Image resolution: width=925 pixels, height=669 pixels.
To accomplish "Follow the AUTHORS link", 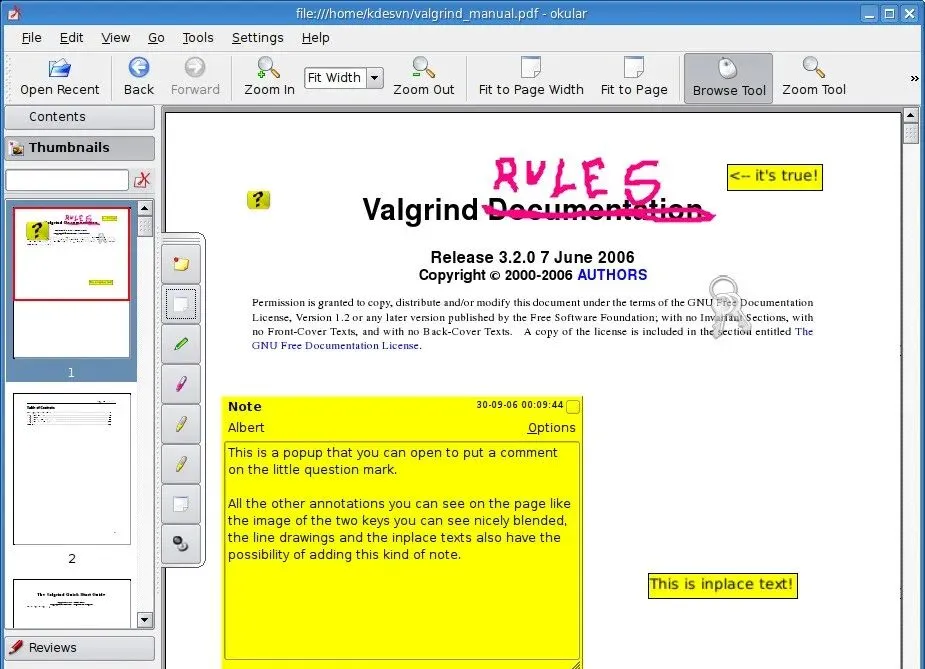I will 612,275.
